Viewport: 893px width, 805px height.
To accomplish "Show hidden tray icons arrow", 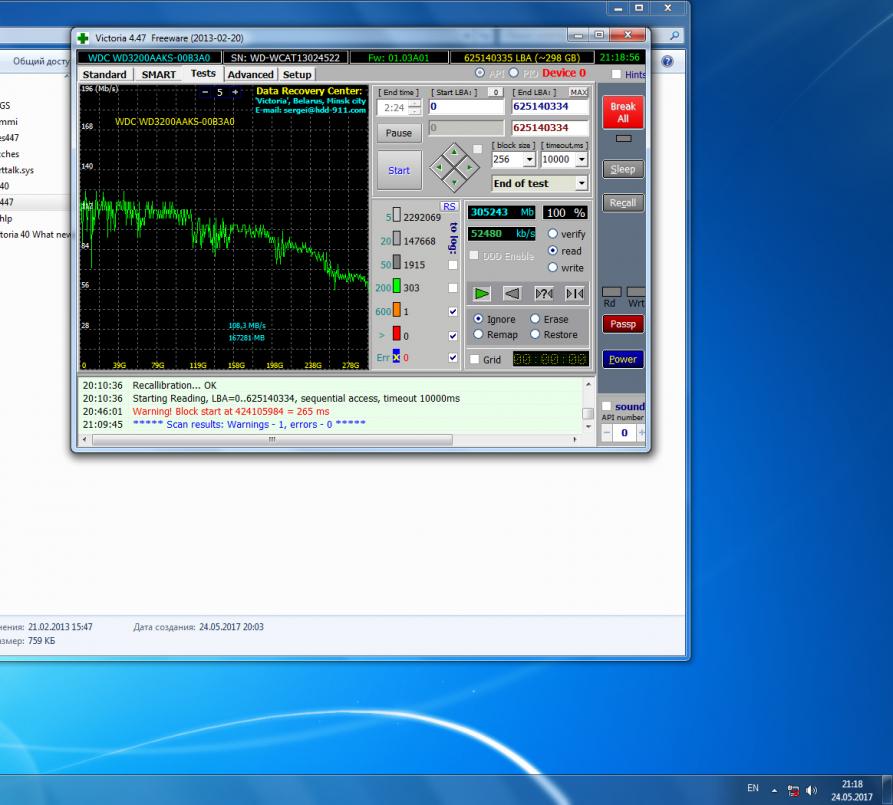I will tap(774, 790).
